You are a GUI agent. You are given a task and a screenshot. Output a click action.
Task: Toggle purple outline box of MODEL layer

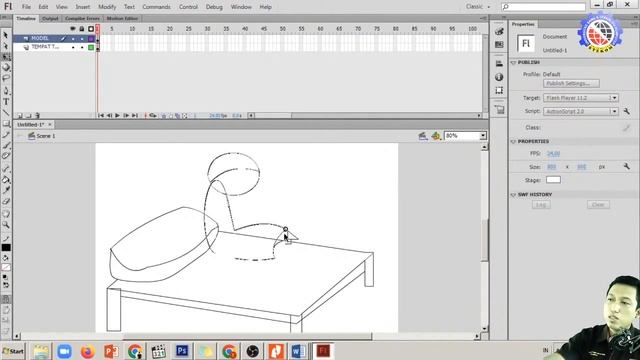coord(91,39)
